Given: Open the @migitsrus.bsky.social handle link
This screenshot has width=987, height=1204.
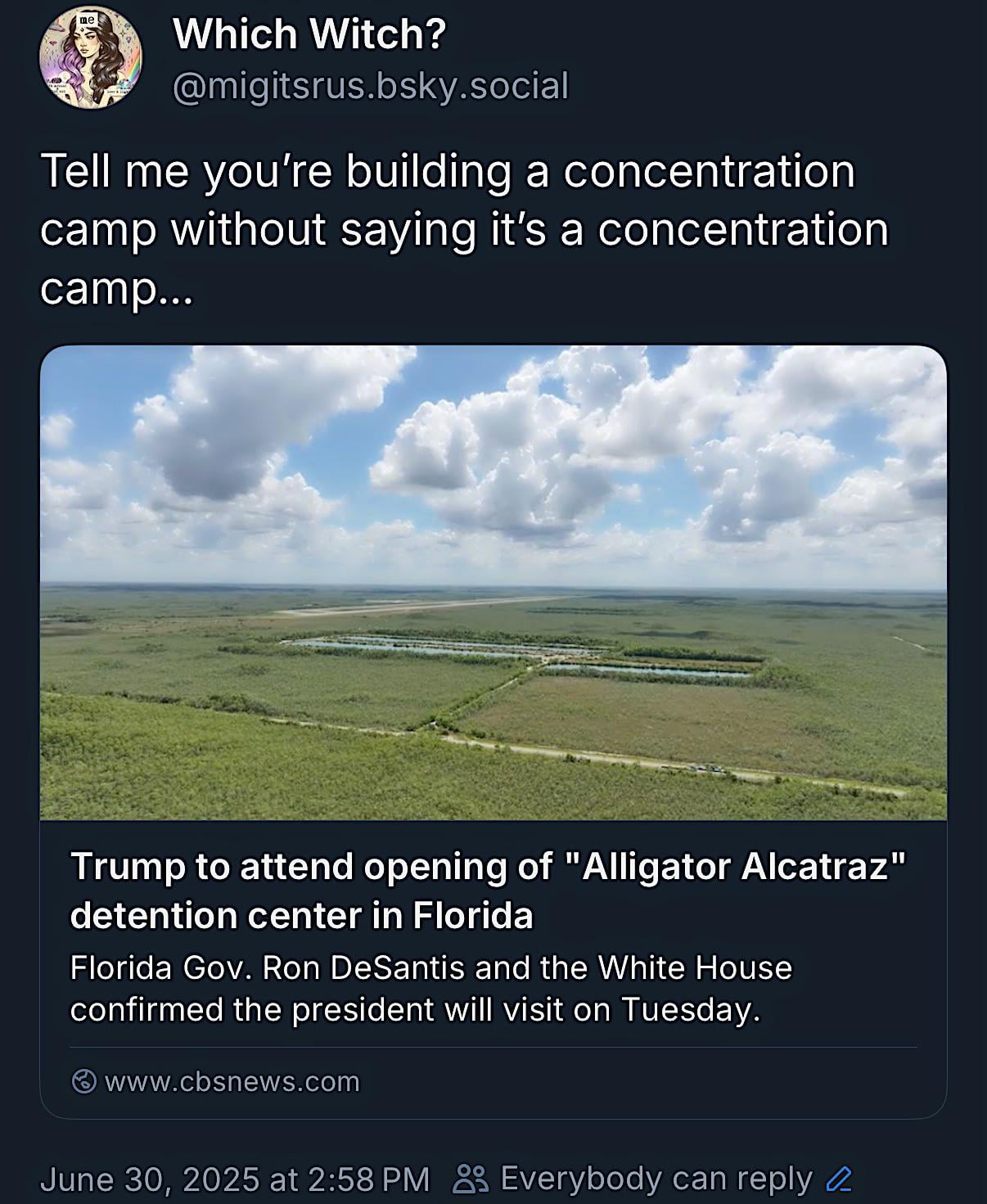Looking at the screenshot, I should point(370,86).
